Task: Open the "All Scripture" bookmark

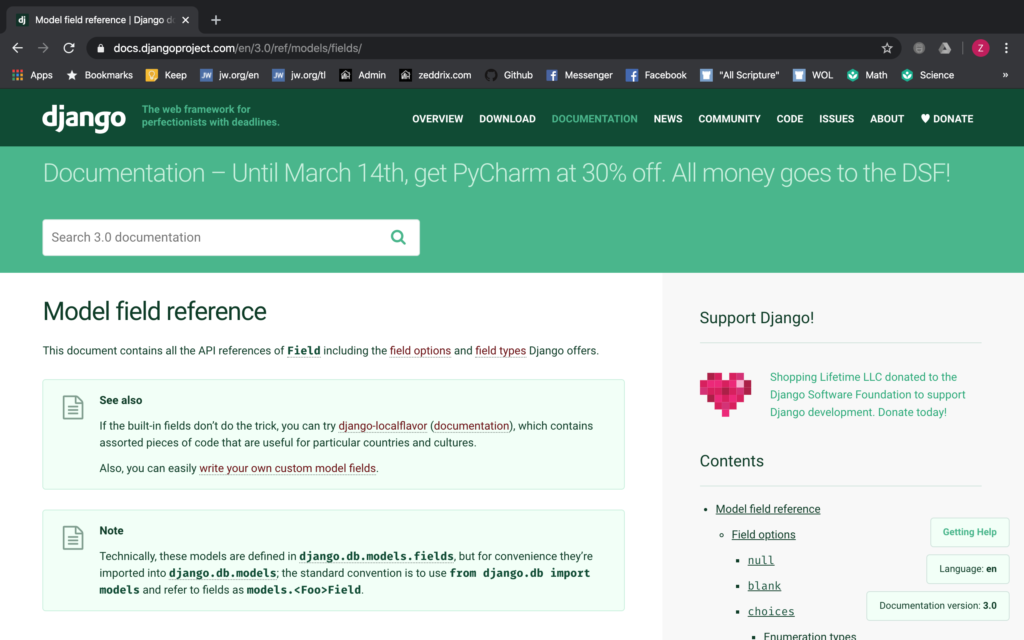Action: coord(740,75)
